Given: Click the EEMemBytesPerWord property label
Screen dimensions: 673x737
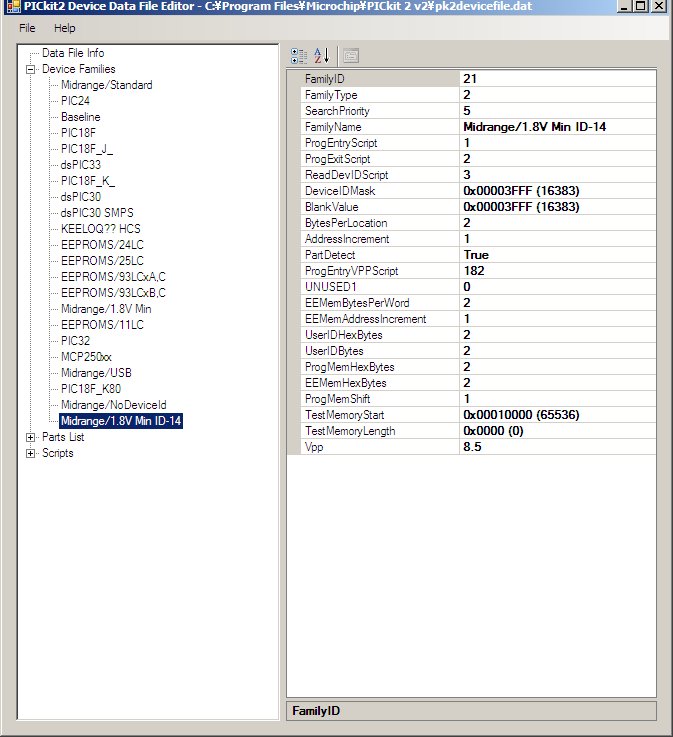Looking at the screenshot, I should tap(357, 303).
